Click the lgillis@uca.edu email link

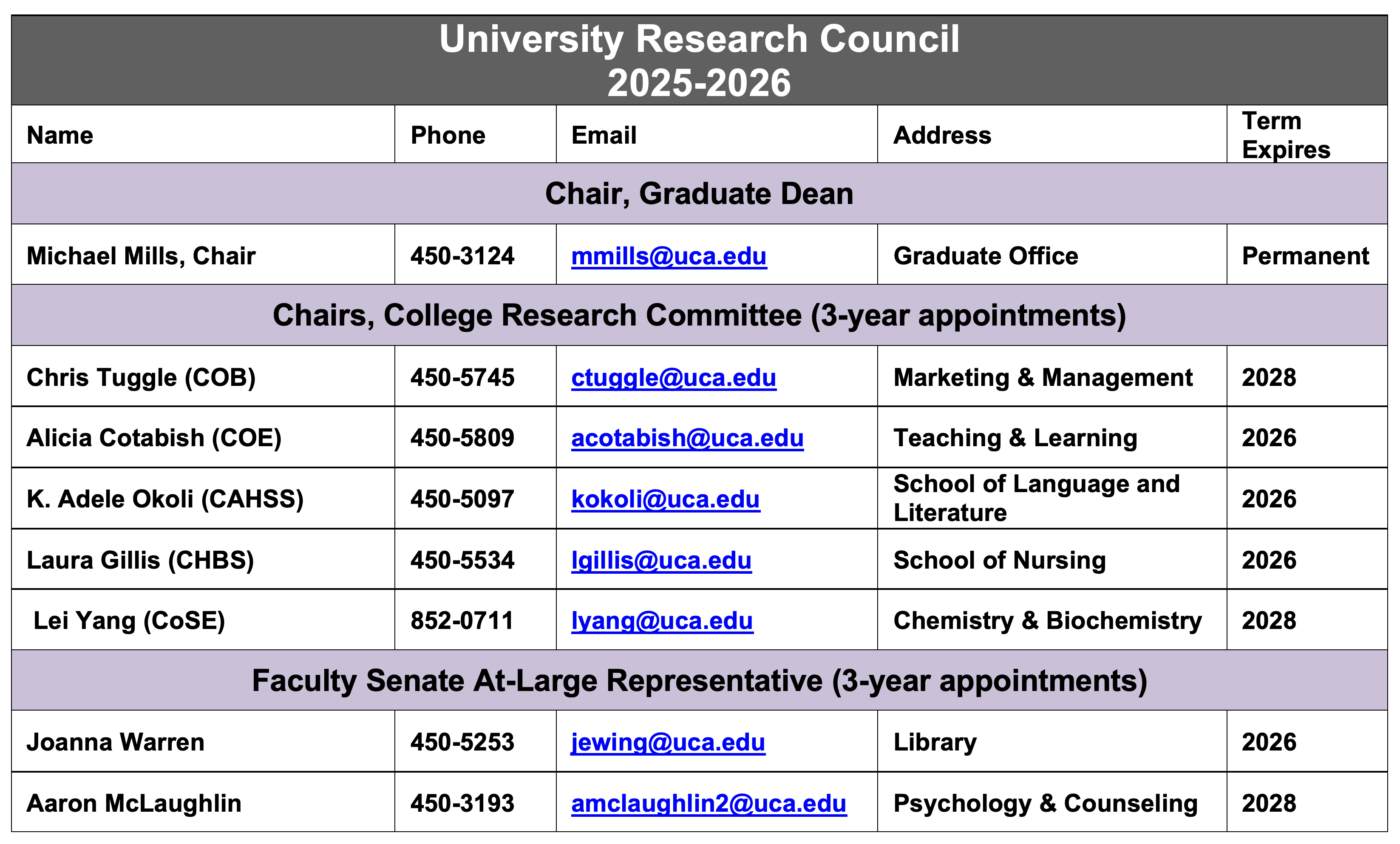[661, 561]
